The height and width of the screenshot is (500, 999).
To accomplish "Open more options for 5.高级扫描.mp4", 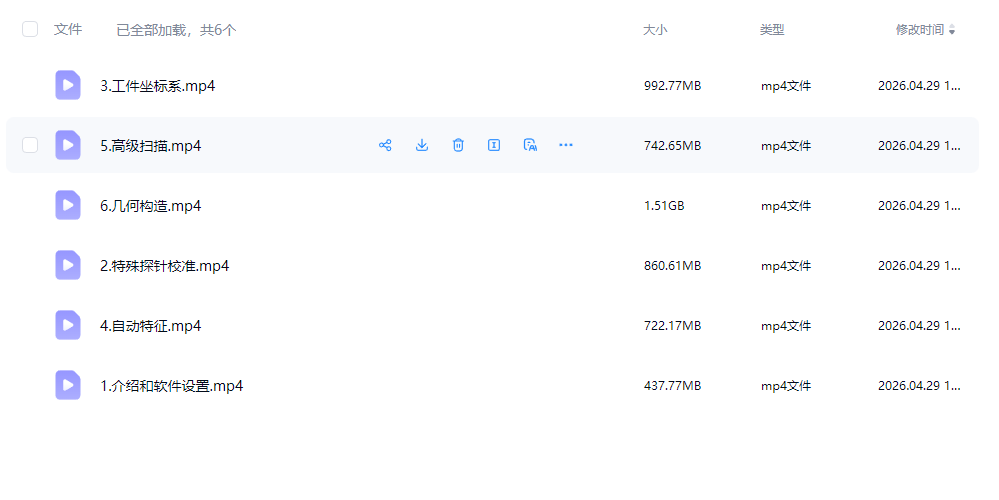I will click(566, 145).
